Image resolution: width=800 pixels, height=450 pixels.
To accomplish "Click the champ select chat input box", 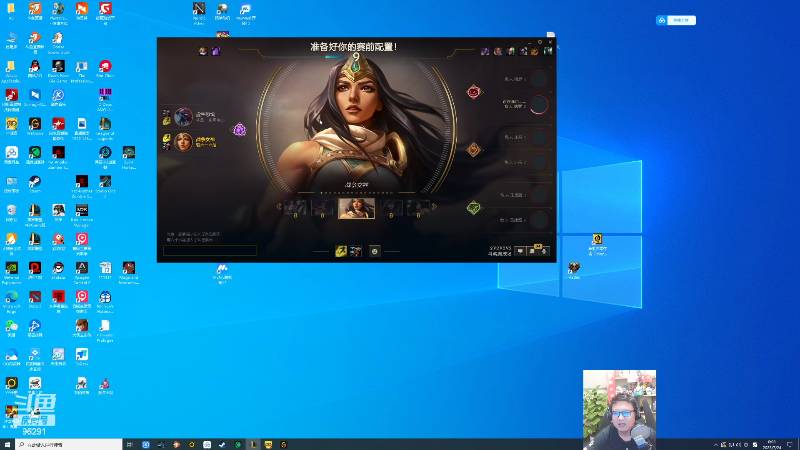I will click(x=210, y=251).
